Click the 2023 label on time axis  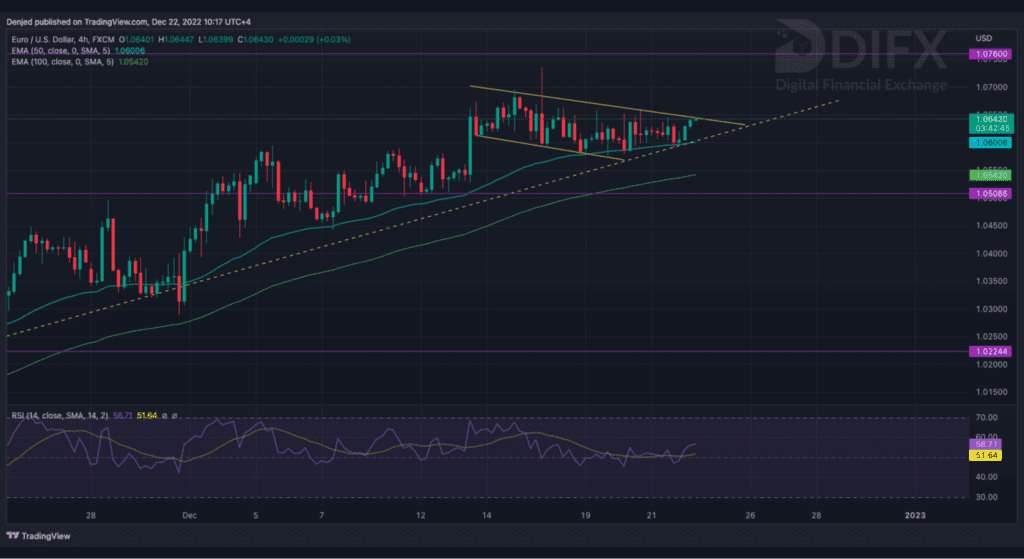click(x=915, y=516)
